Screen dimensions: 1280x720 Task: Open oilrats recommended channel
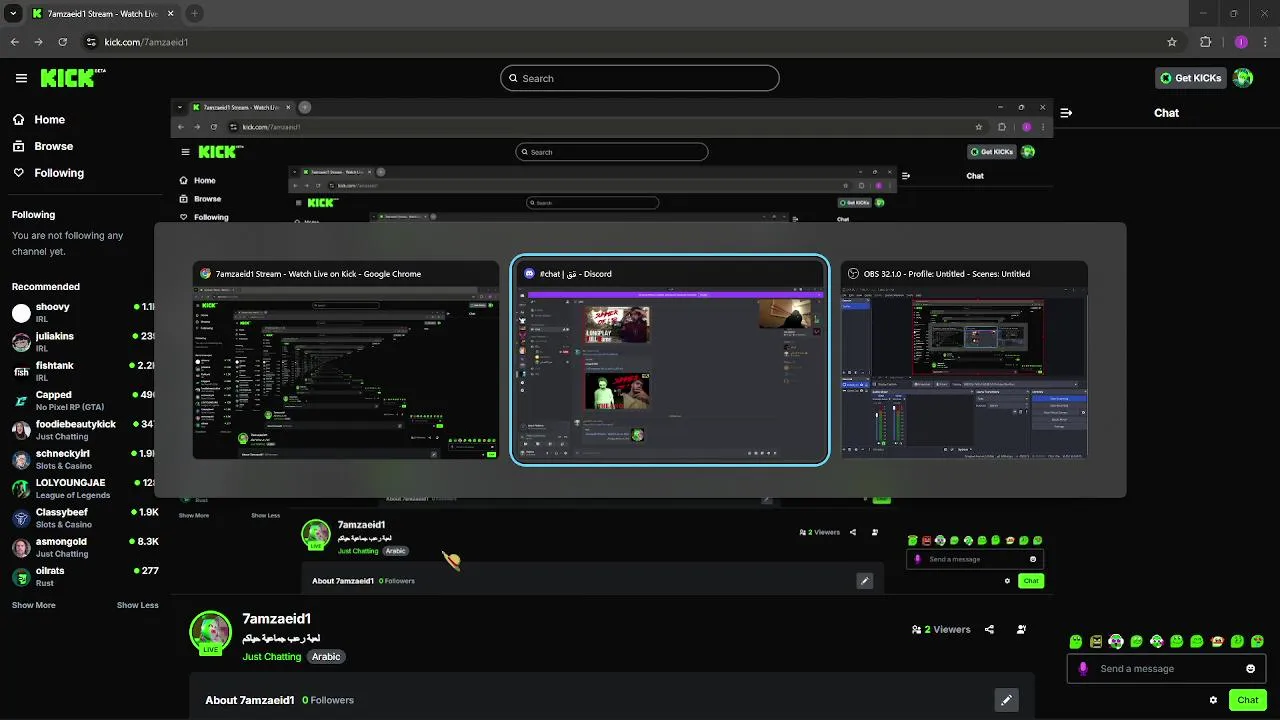85,576
